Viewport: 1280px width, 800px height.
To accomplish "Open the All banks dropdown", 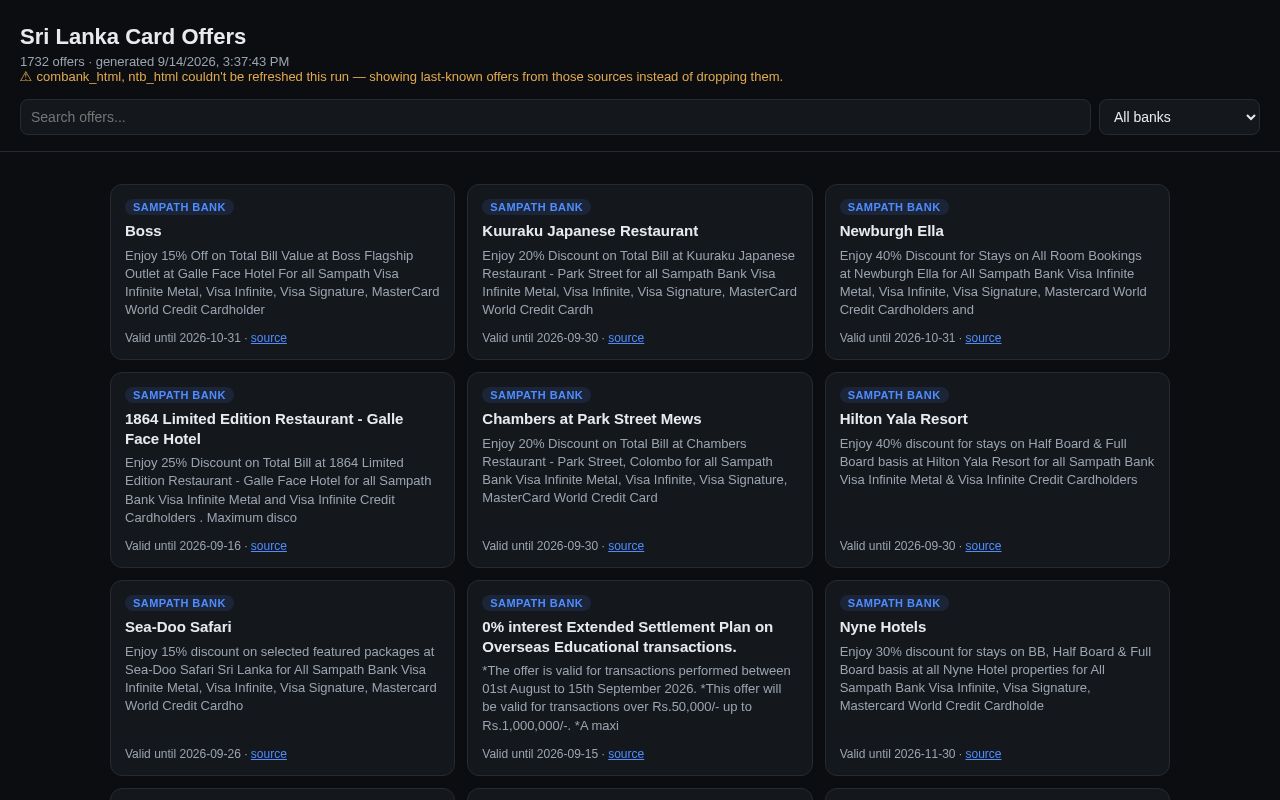I will click(1179, 117).
